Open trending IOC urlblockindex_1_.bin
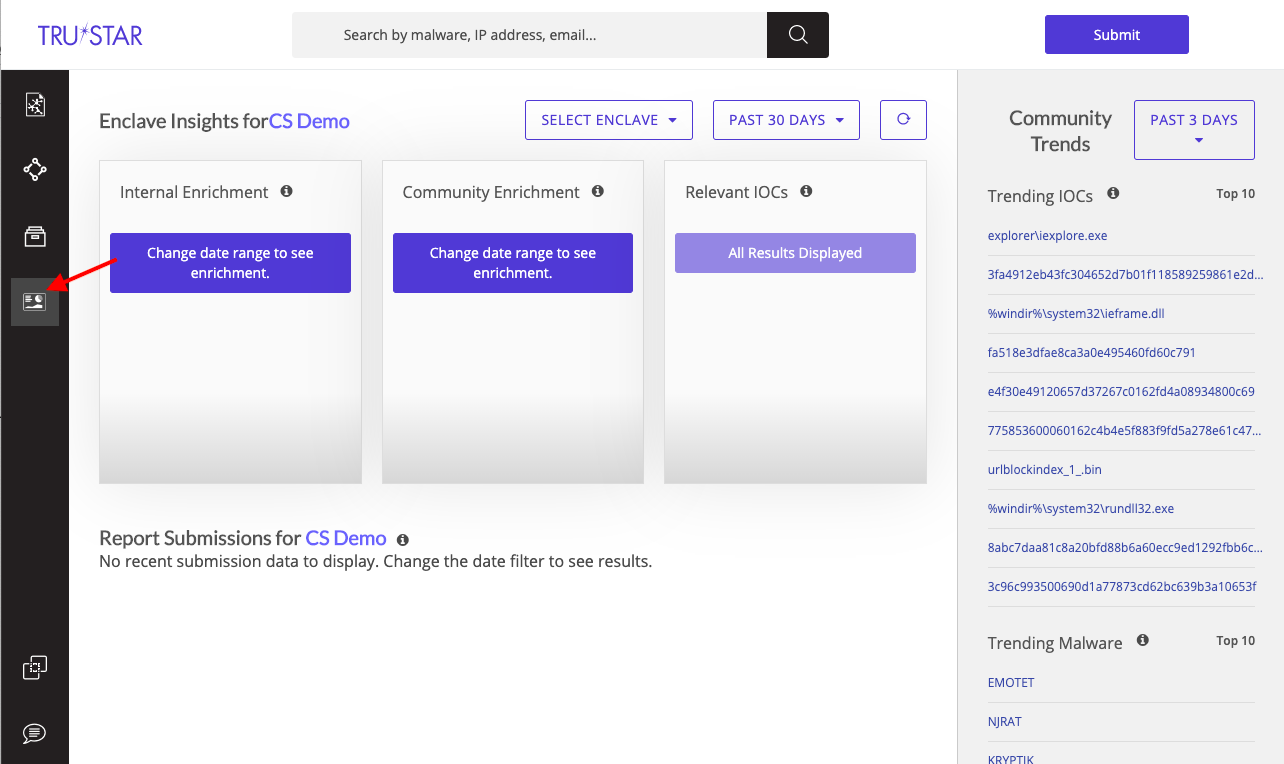This screenshot has height=764, width=1284. (x=1044, y=469)
